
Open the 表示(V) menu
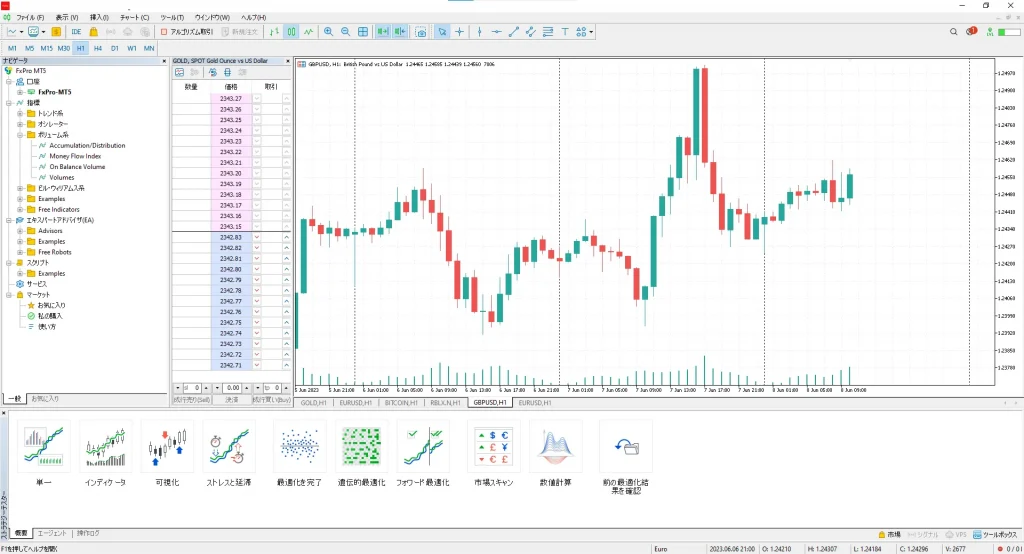coord(67,18)
